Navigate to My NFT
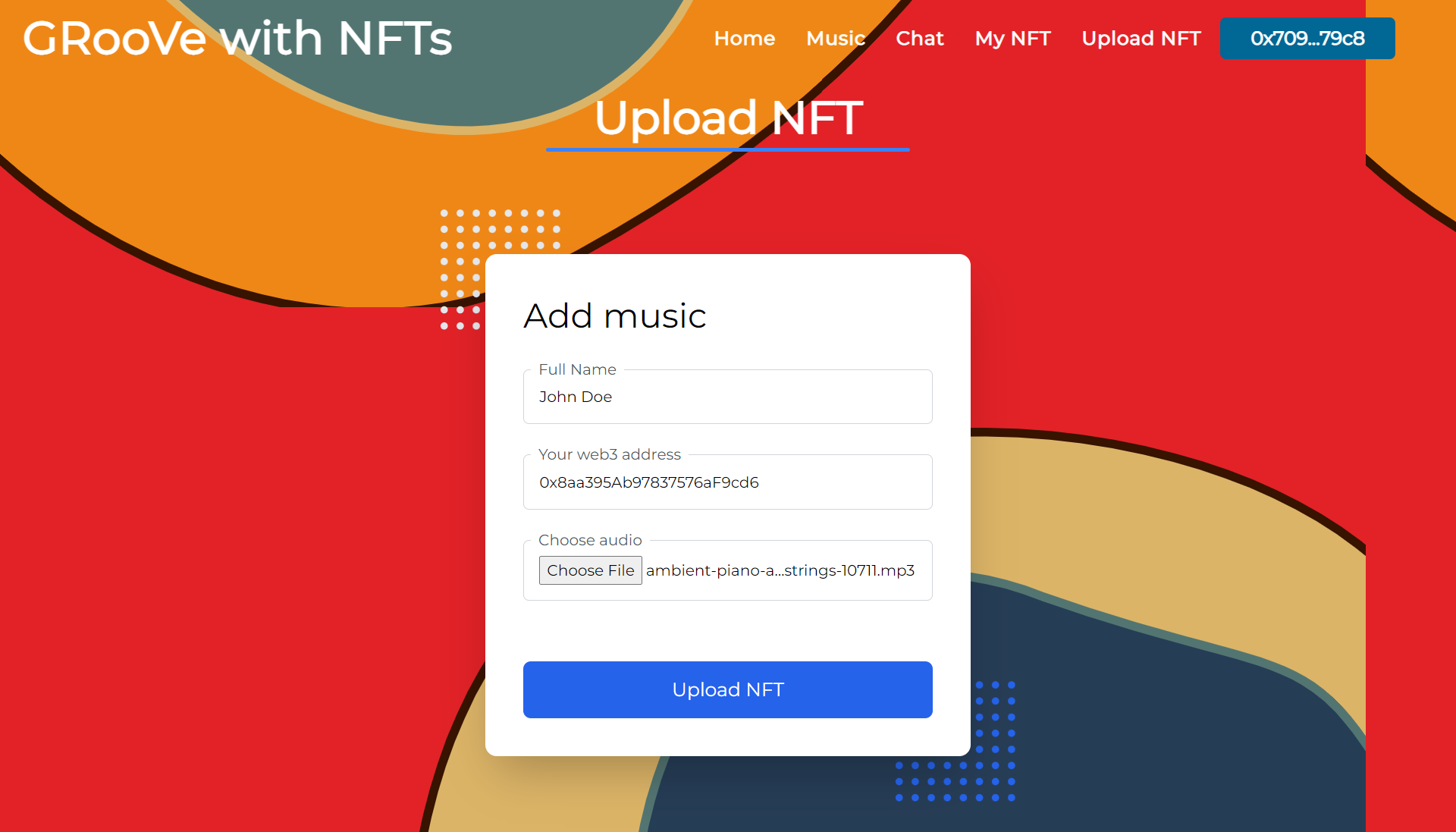Viewport: 1456px width, 832px height. (x=1012, y=38)
